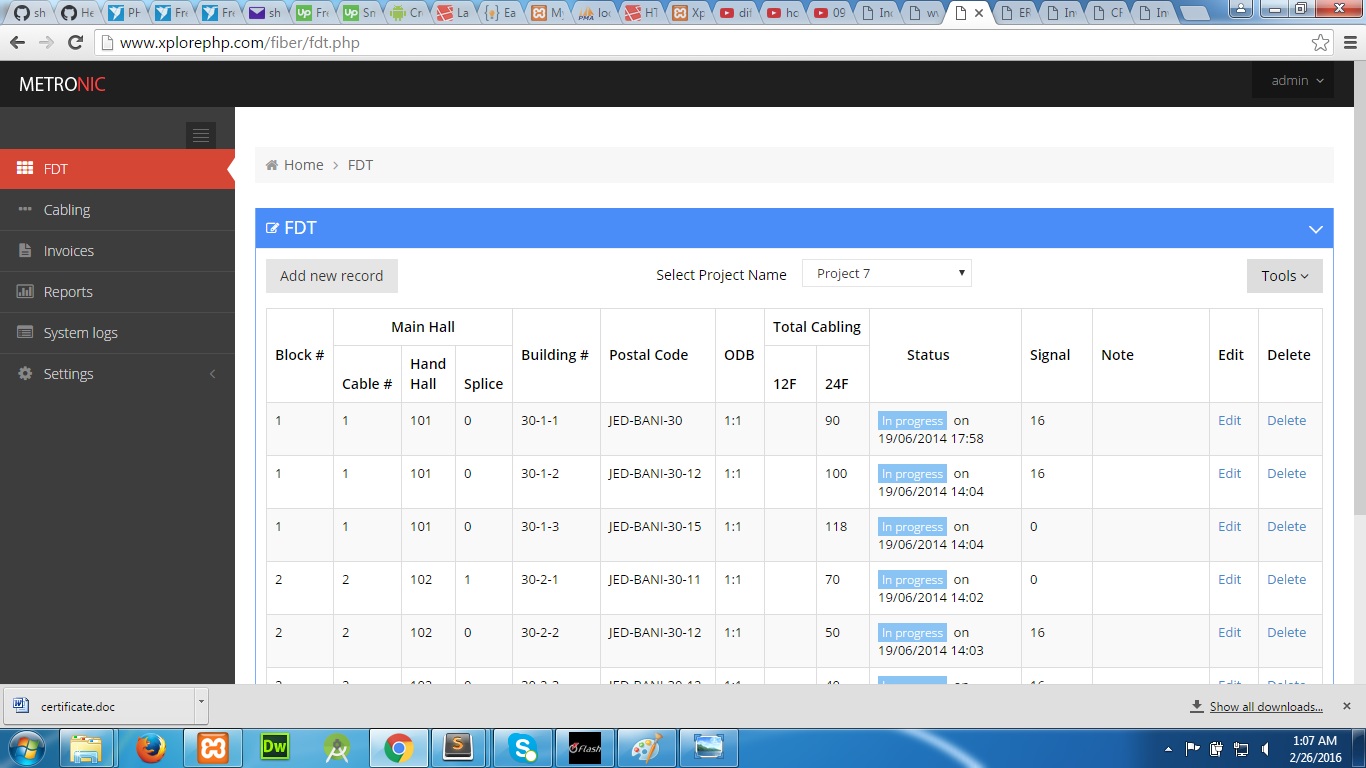The height and width of the screenshot is (768, 1366).
Task: Launch Skype from the taskbar
Action: 523,747
